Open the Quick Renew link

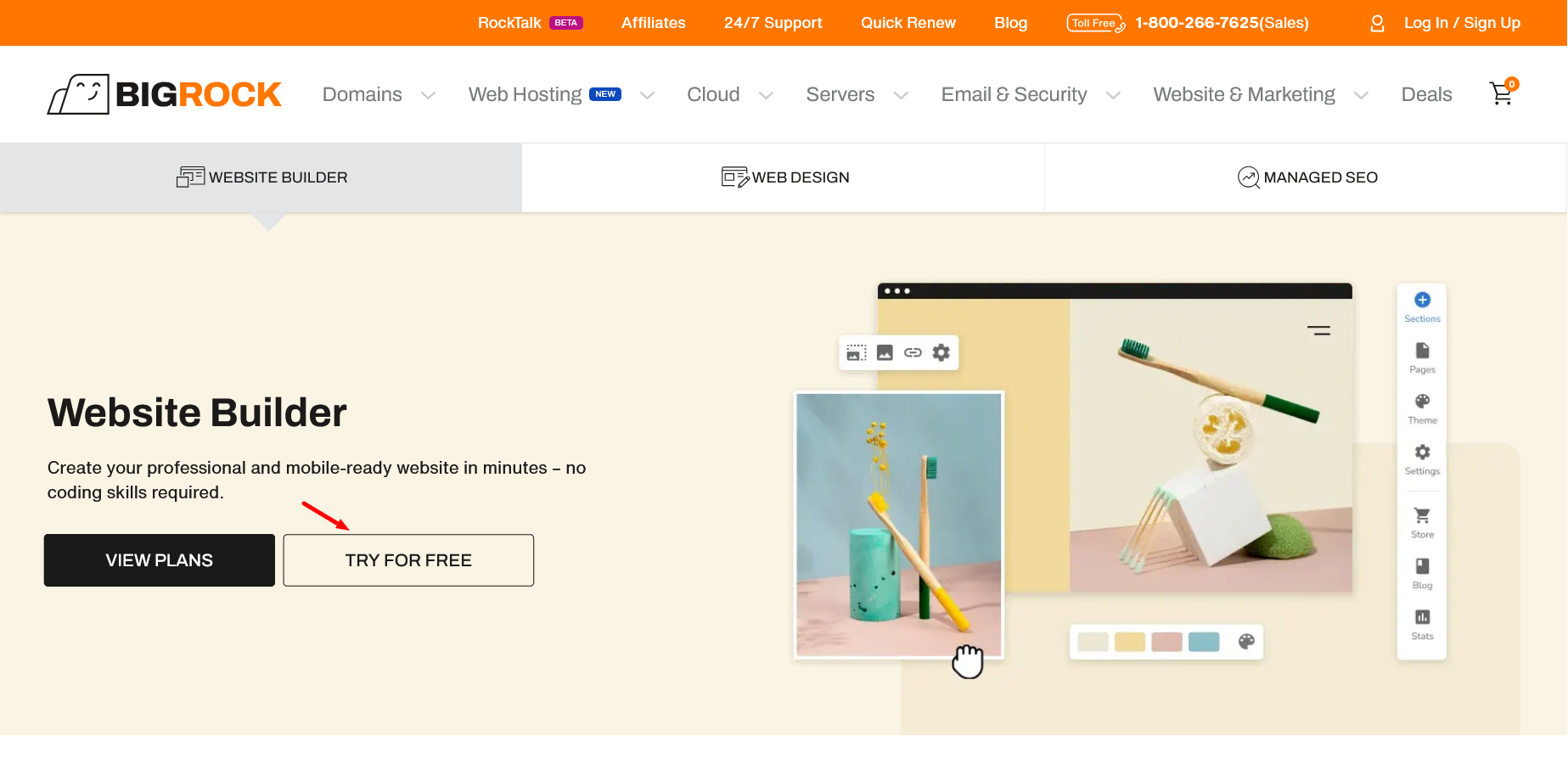908,23
